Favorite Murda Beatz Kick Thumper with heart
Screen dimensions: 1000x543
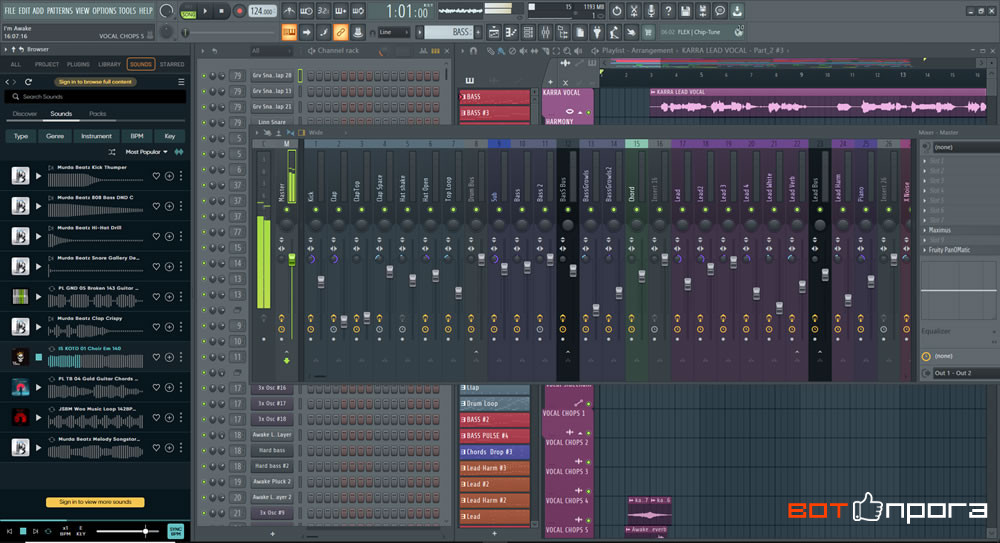click(x=156, y=175)
